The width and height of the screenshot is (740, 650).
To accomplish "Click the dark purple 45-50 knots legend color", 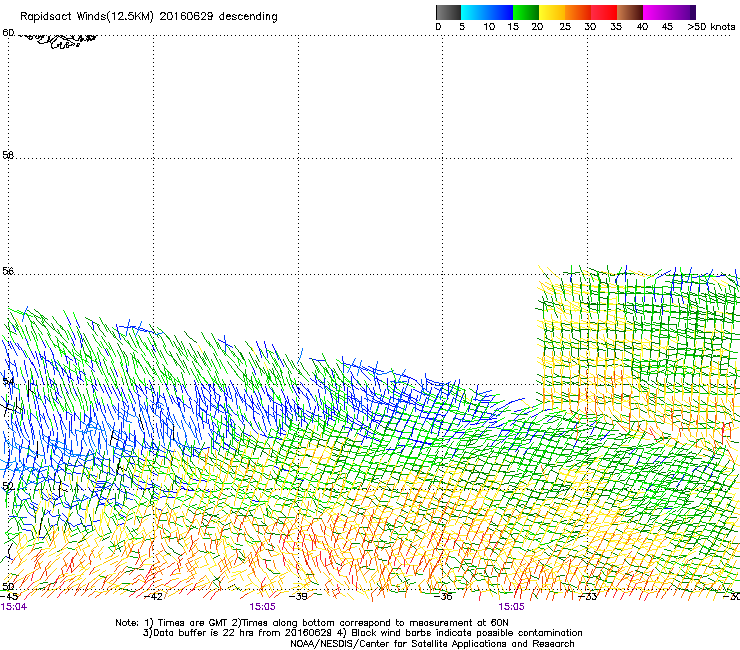I will [x=682, y=12].
